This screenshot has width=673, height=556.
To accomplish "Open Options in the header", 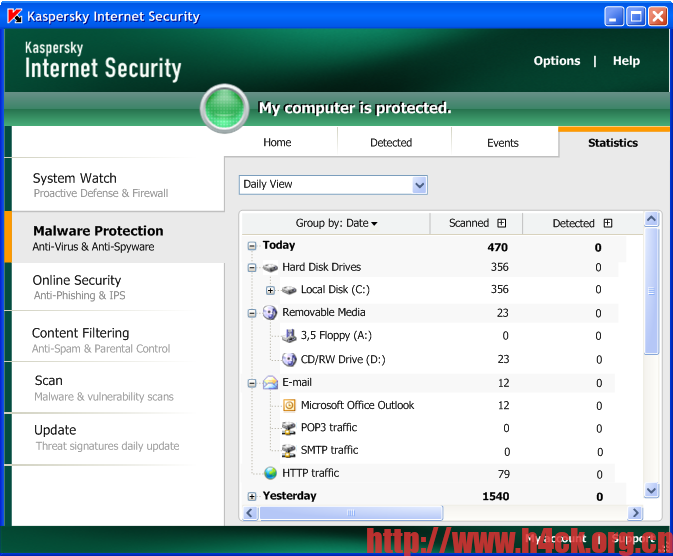I will (x=557, y=61).
